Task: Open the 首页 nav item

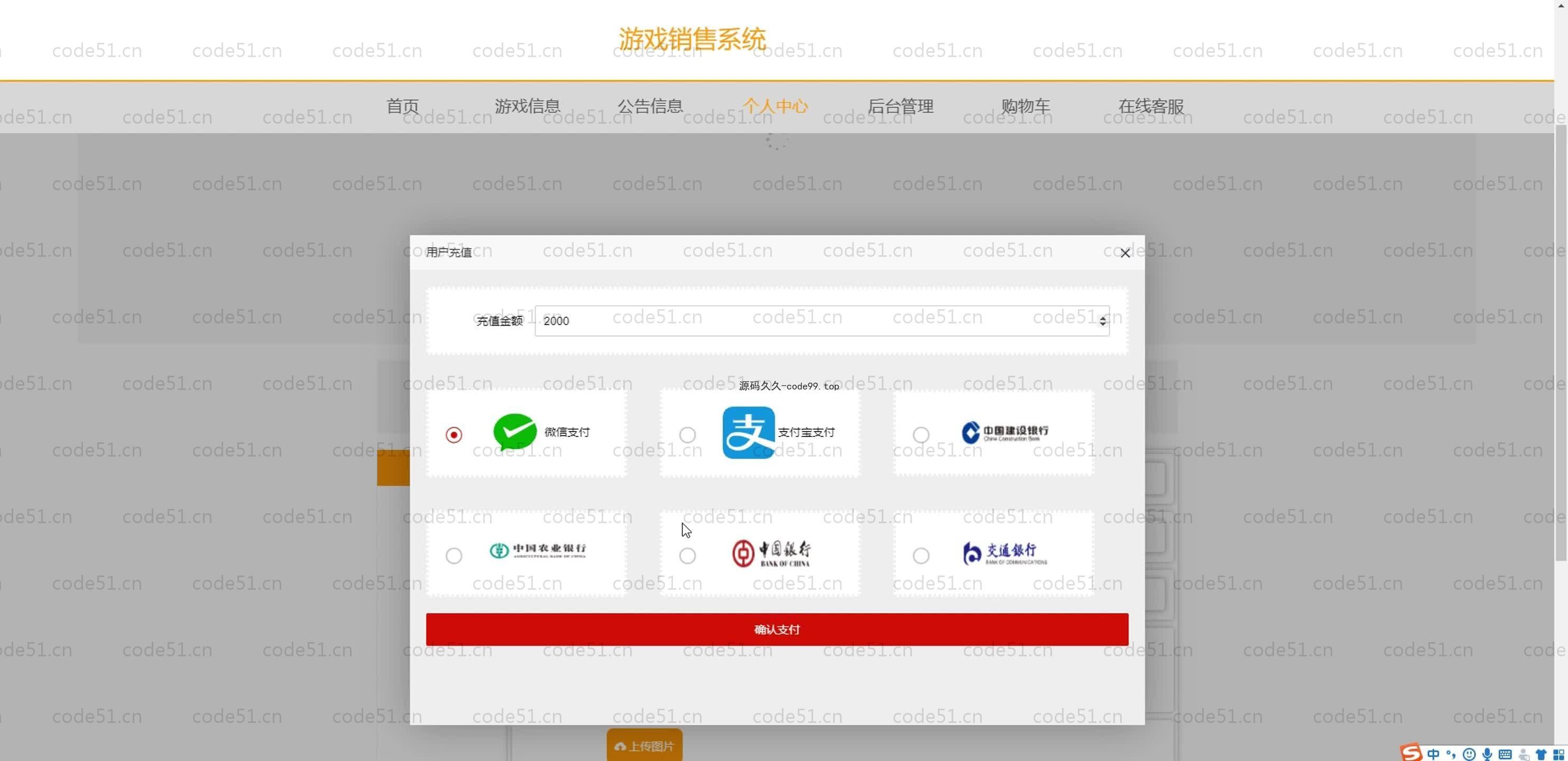Action: coord(403,106)
